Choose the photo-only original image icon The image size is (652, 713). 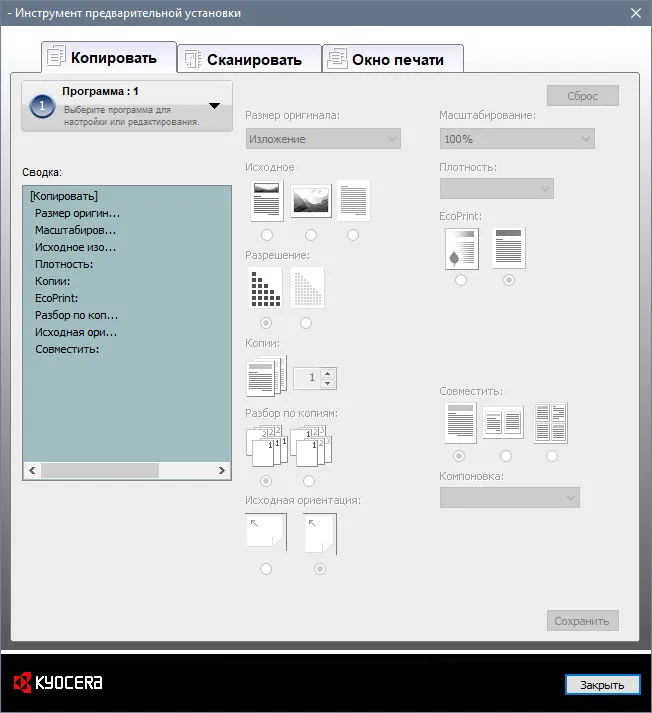coord(311,201)
